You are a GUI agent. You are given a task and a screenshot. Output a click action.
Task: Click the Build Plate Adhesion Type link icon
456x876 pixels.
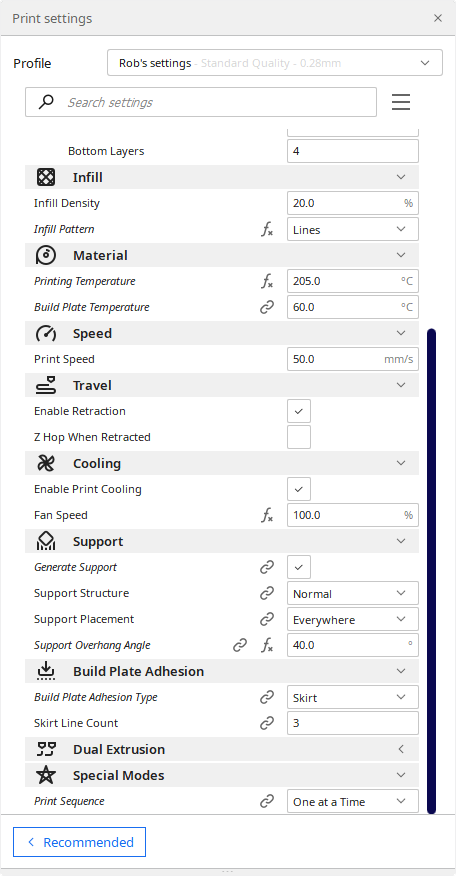[x=267, y=697]
